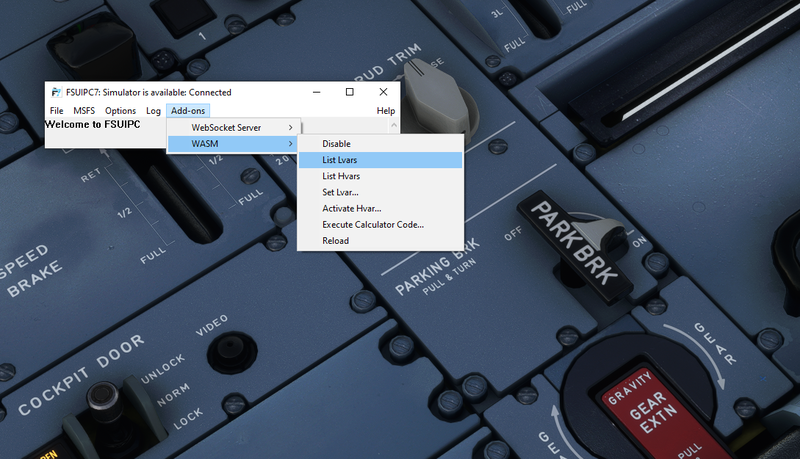
Task: Select List Hvars
Action: [381, 176]
